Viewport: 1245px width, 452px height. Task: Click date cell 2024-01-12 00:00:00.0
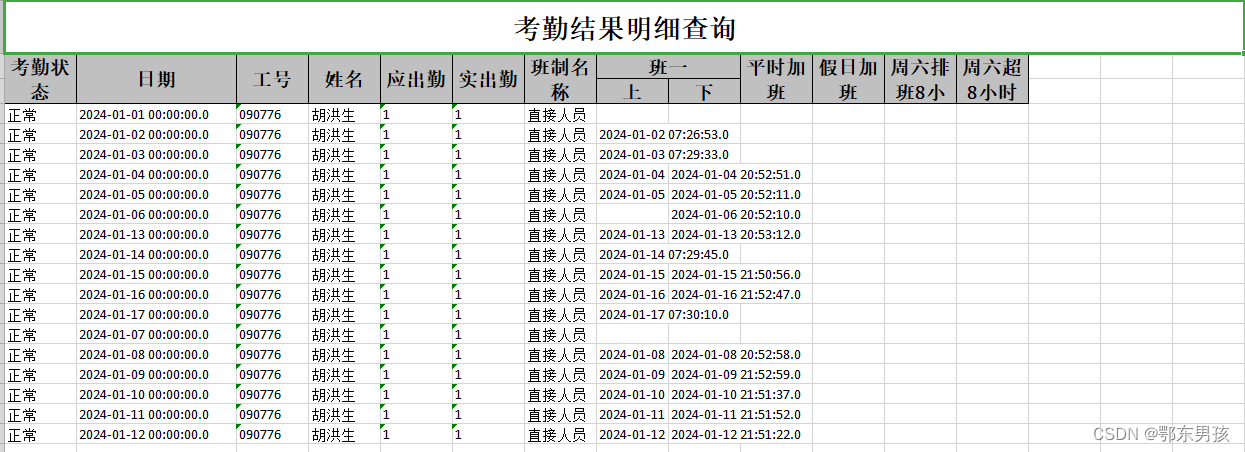(x=157, y=434)
